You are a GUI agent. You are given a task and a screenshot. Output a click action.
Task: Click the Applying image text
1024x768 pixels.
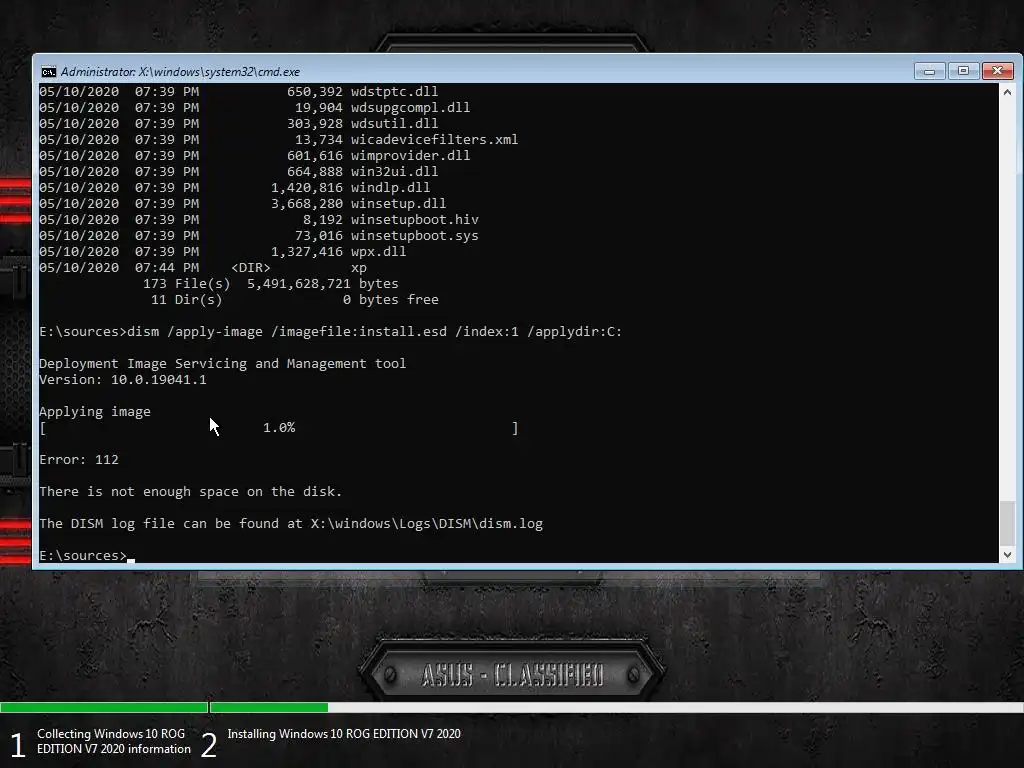pyautogui.click(x=95, y=411)
